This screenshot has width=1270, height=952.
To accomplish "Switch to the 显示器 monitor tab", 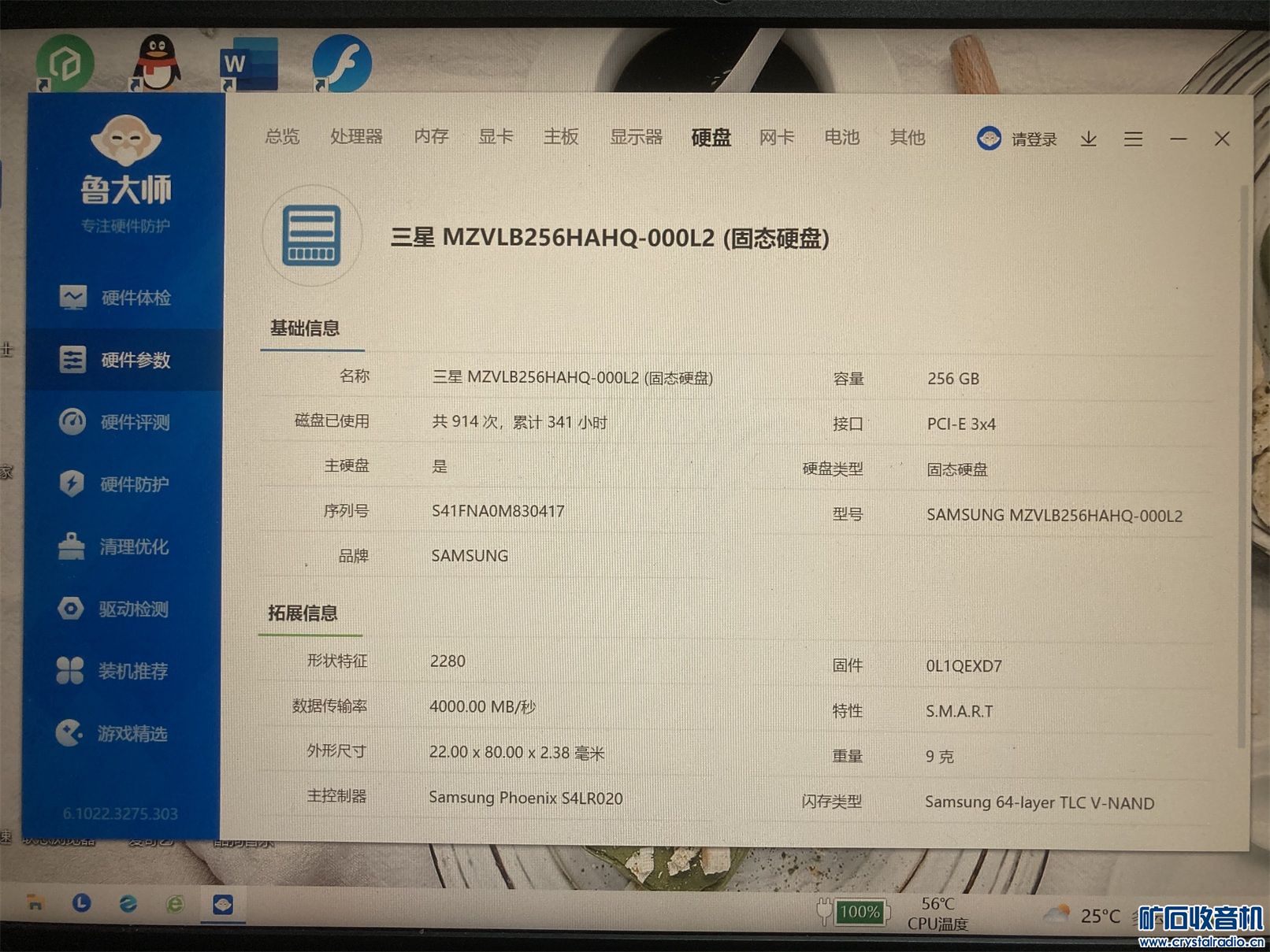I will [x=636, y=137].
